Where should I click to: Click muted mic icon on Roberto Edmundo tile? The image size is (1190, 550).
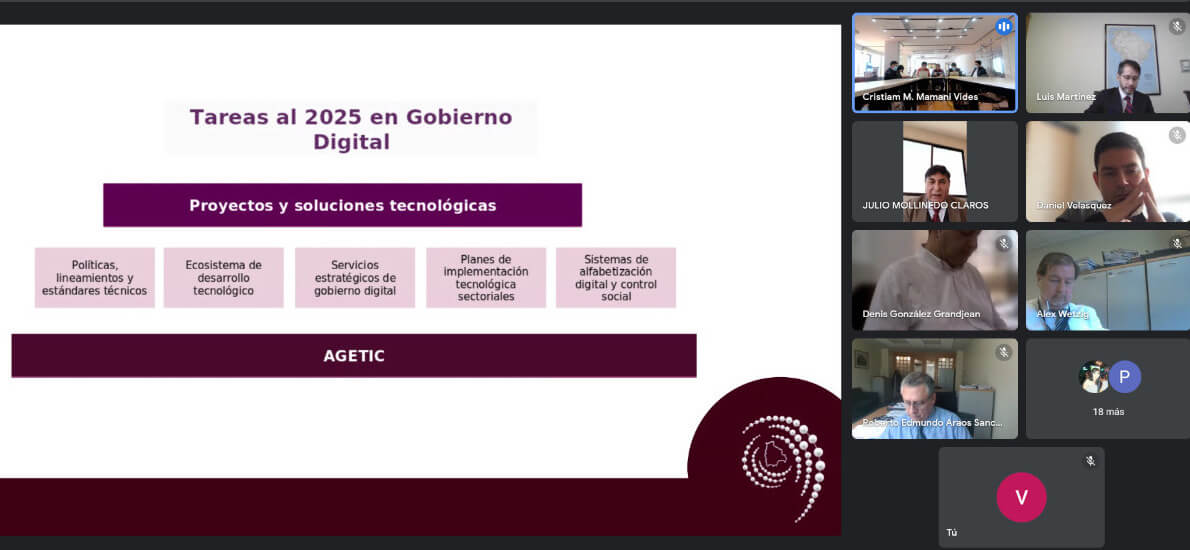[1003, 353]
